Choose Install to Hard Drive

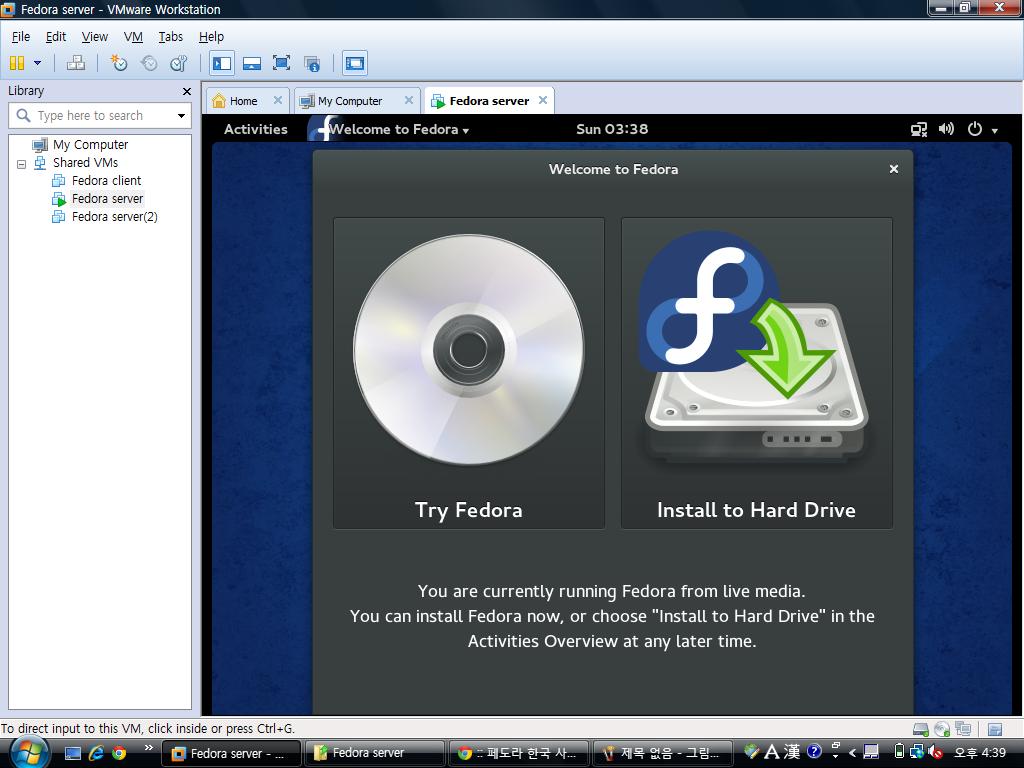pyautogui.click(x=756, y=373)
